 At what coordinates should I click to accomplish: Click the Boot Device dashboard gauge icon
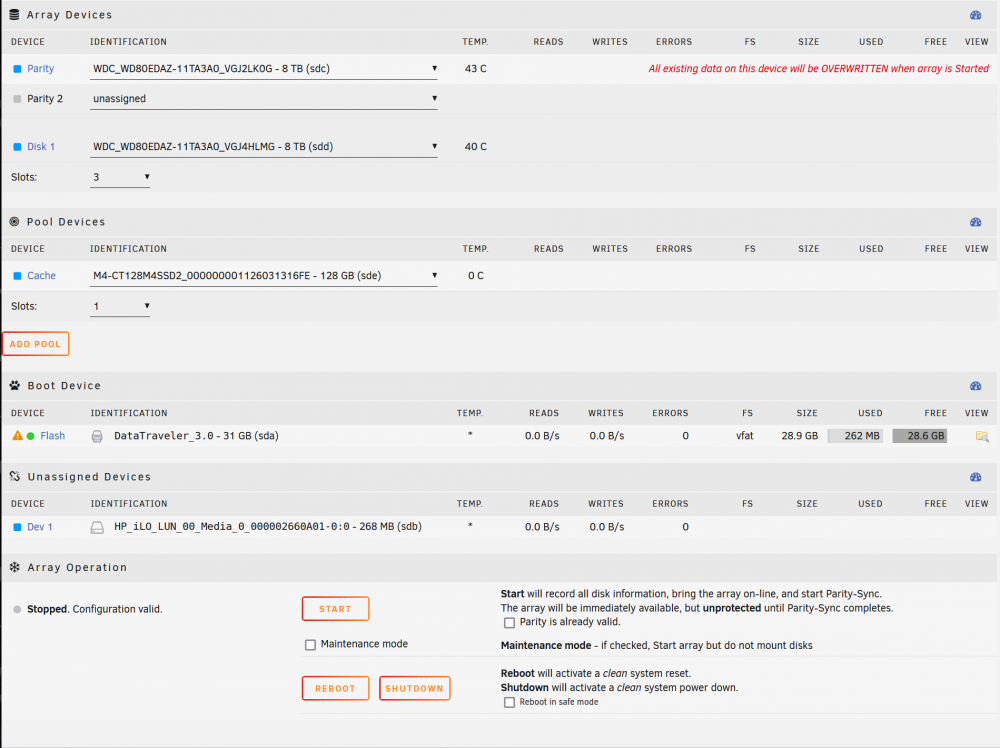click(975, 386)
